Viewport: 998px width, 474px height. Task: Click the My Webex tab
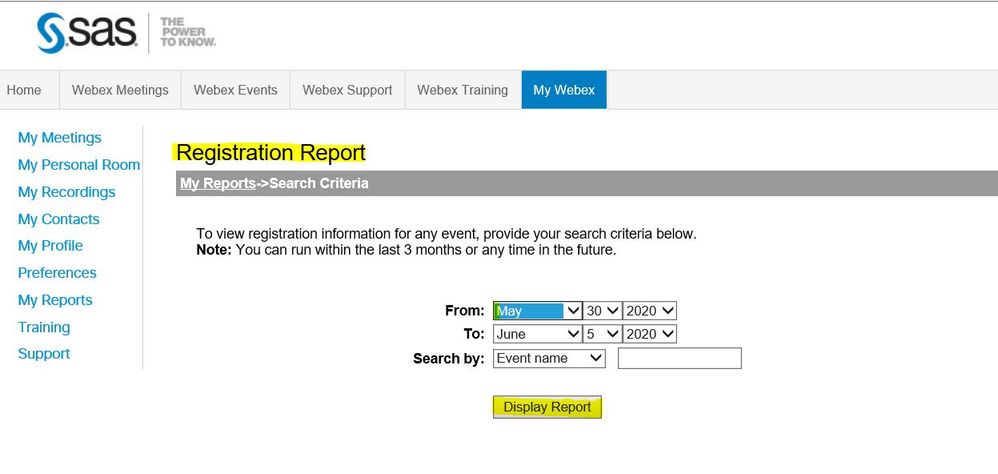click(564, 90)
